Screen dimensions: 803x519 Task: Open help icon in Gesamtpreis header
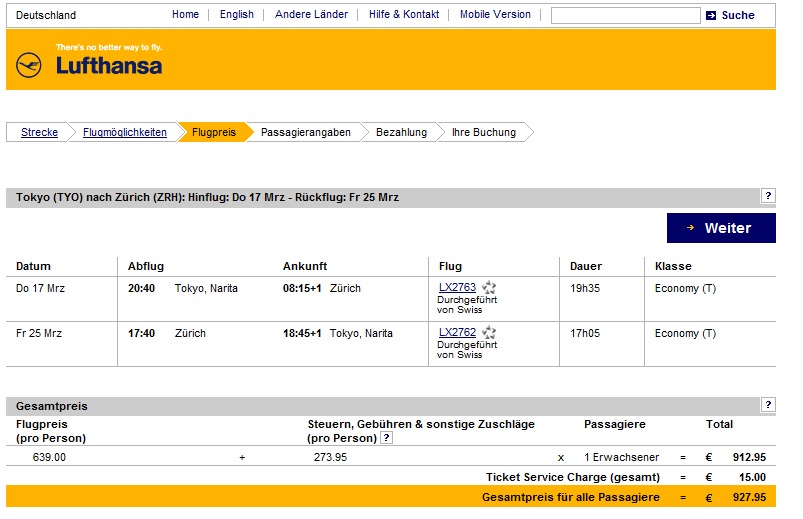[768, 405]
